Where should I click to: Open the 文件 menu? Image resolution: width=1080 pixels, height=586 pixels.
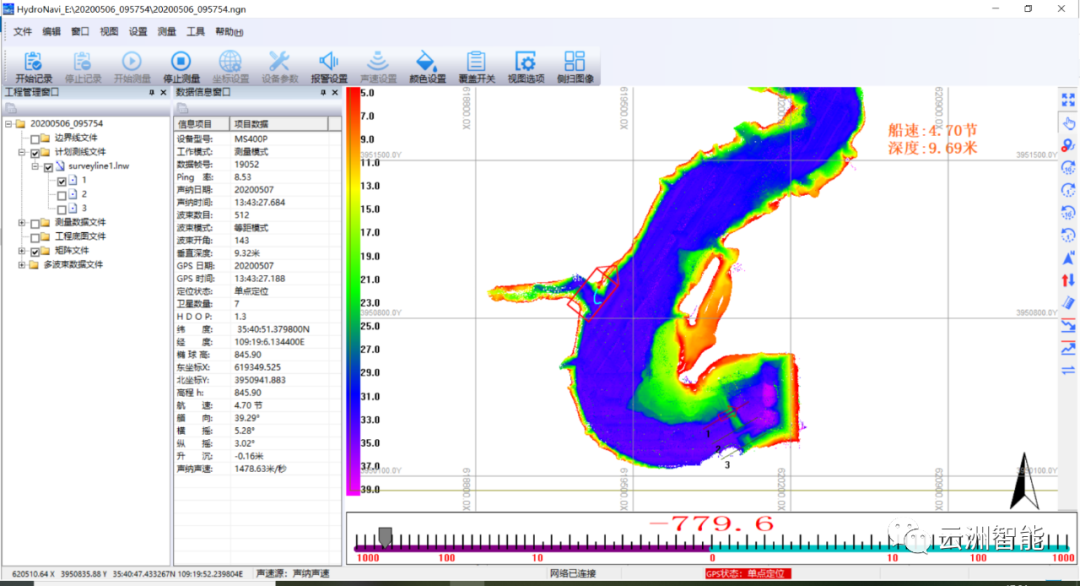[x=23, y=32]
